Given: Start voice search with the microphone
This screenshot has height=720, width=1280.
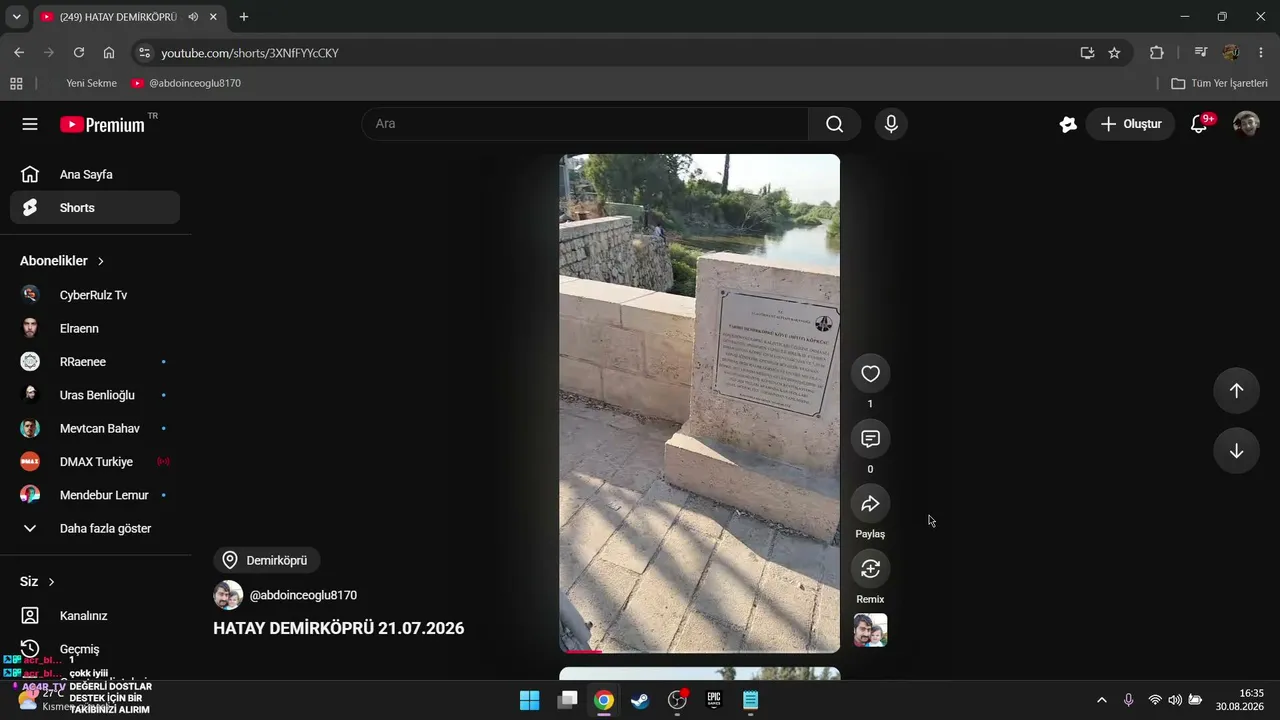Looking at the screenshot, I should 891,124.
